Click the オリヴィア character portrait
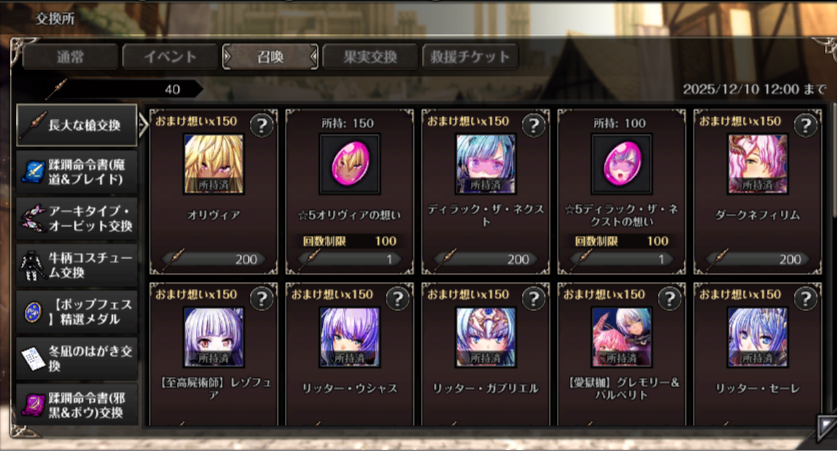This screenshot has width=838, height=453. pyautogui.click(x=214, y=164)
